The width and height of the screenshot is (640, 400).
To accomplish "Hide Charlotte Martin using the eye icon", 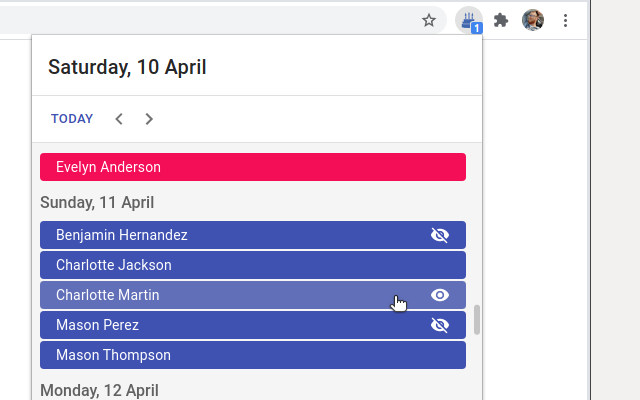I will pyautogui.click(x=440, y=295).
